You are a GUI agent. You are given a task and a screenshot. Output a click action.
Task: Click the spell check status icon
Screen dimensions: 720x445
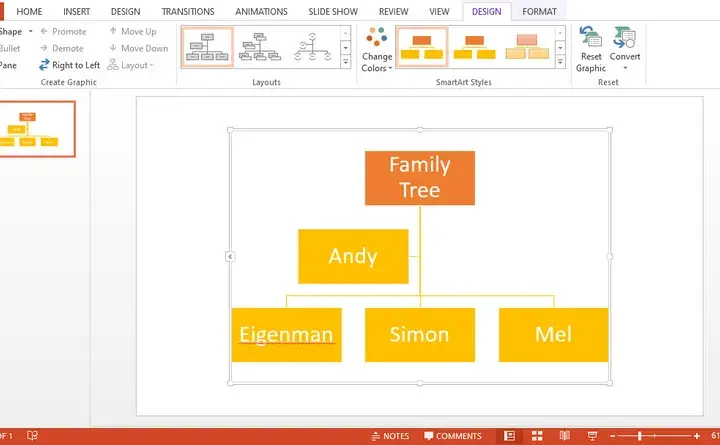point(32,436)
